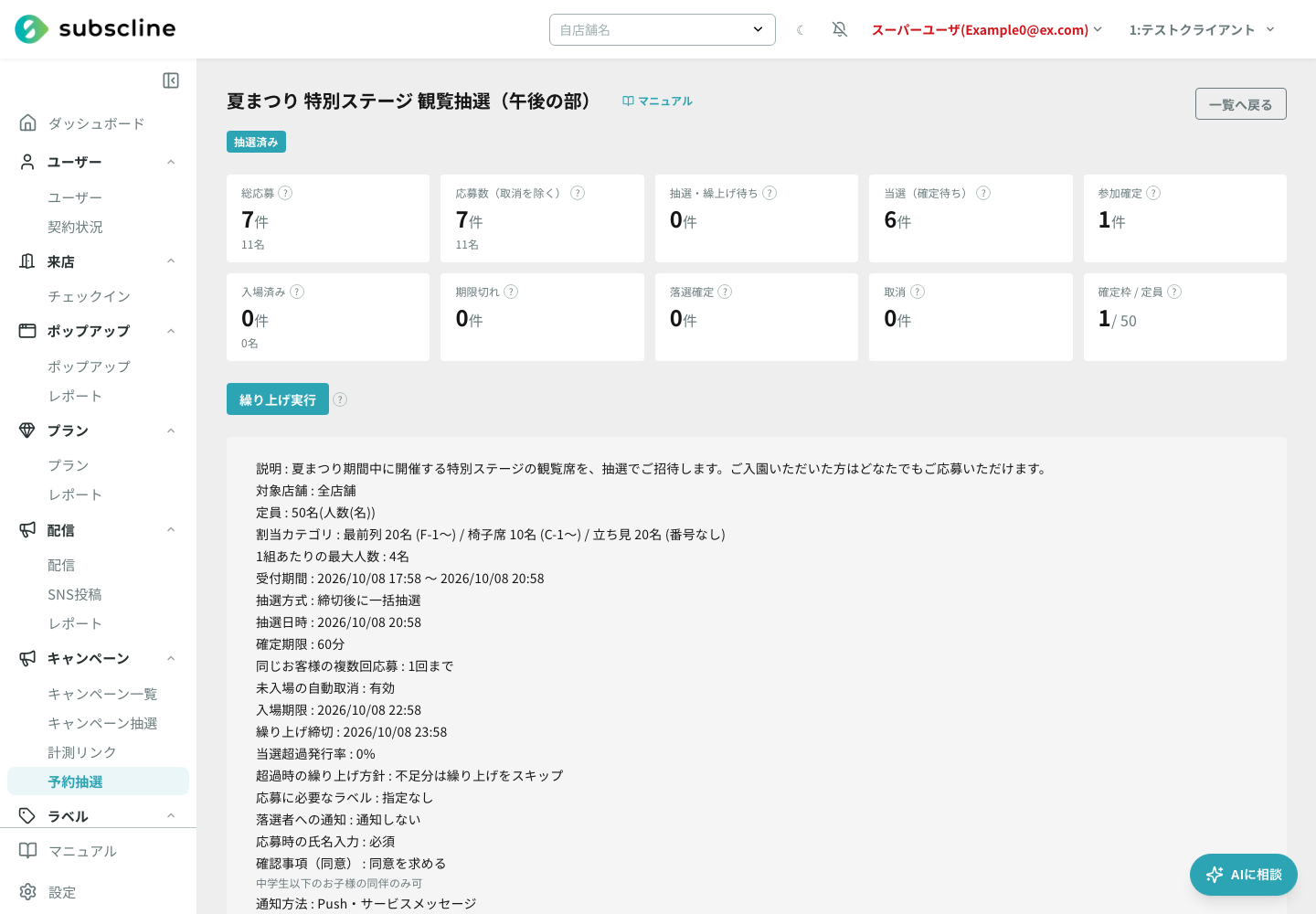
Task: Open 計測リンク in the sidebar
Action: (98, 752)
